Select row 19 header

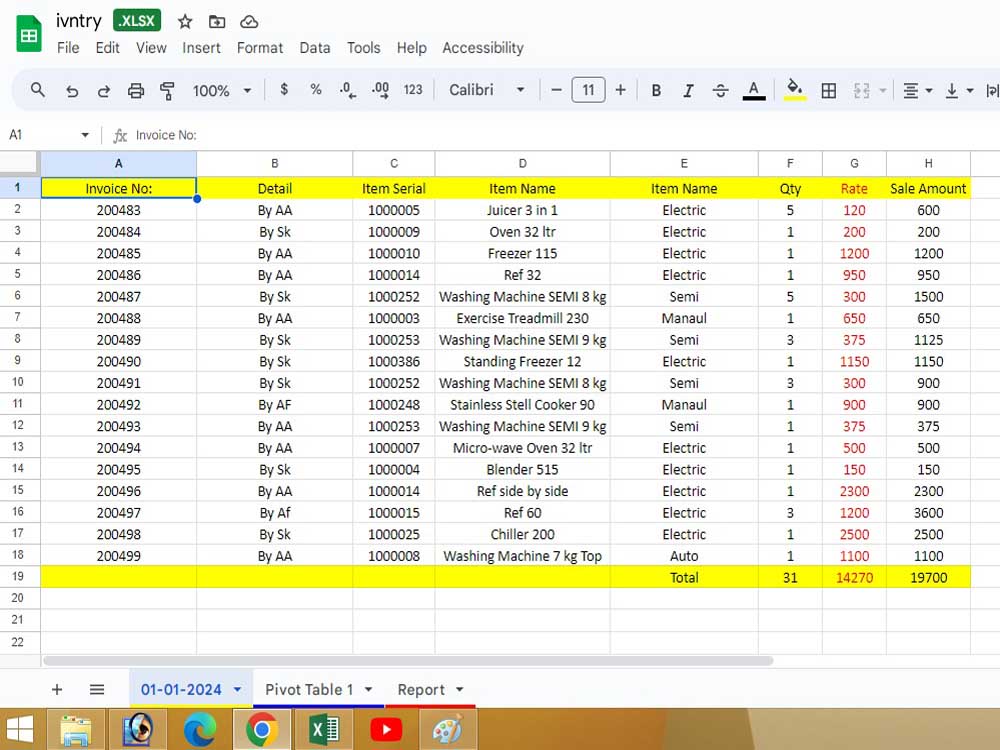(18, 577)
